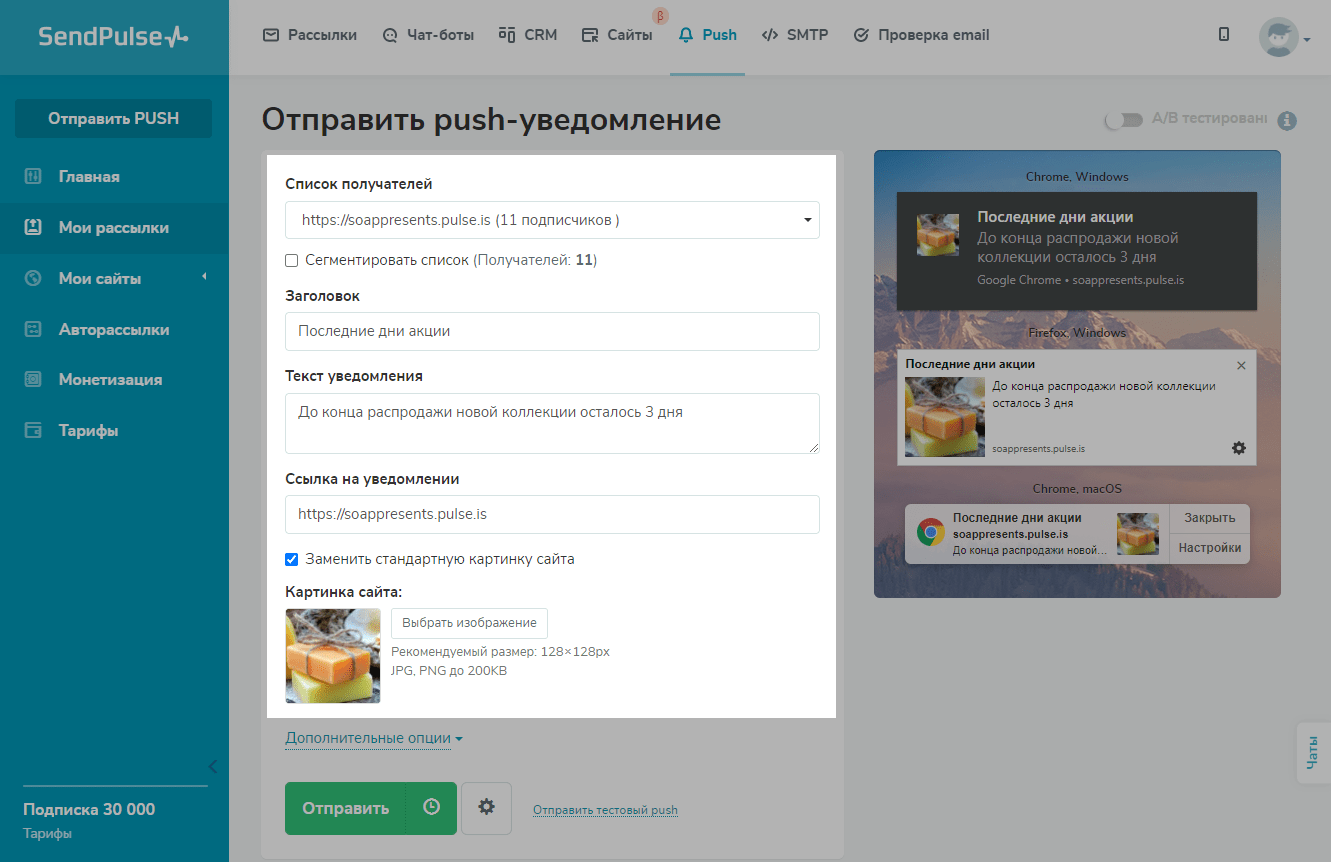Click soap image in Firefox preview
1331x862 pixels.
(944, 417)
